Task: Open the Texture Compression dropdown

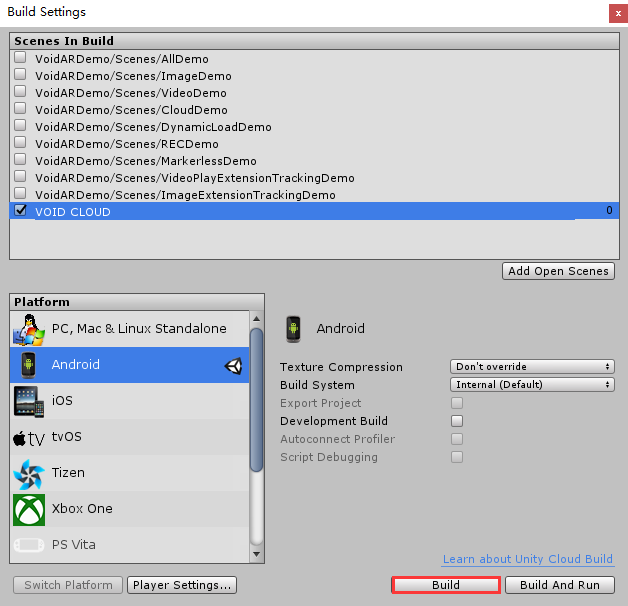Action: [x=532, y=366]
